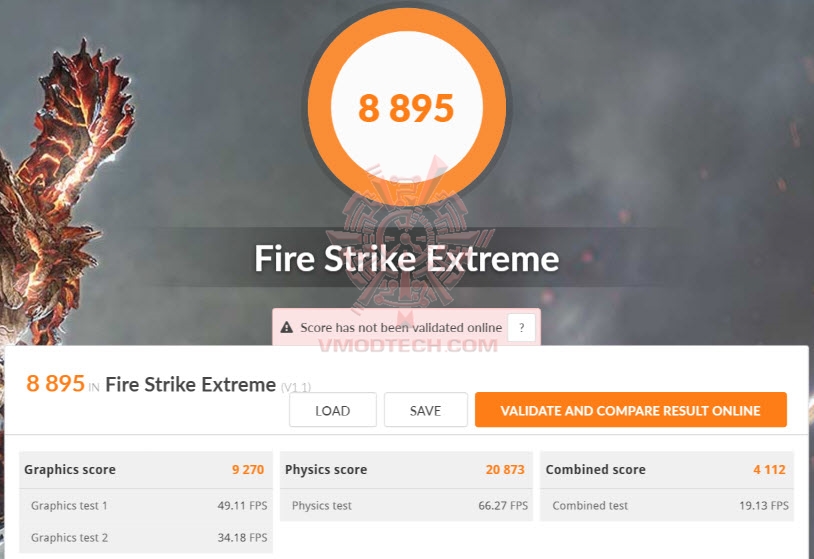Click the orange score circle showing 8 895
814x559 pixels.
(x=406, y=108)
